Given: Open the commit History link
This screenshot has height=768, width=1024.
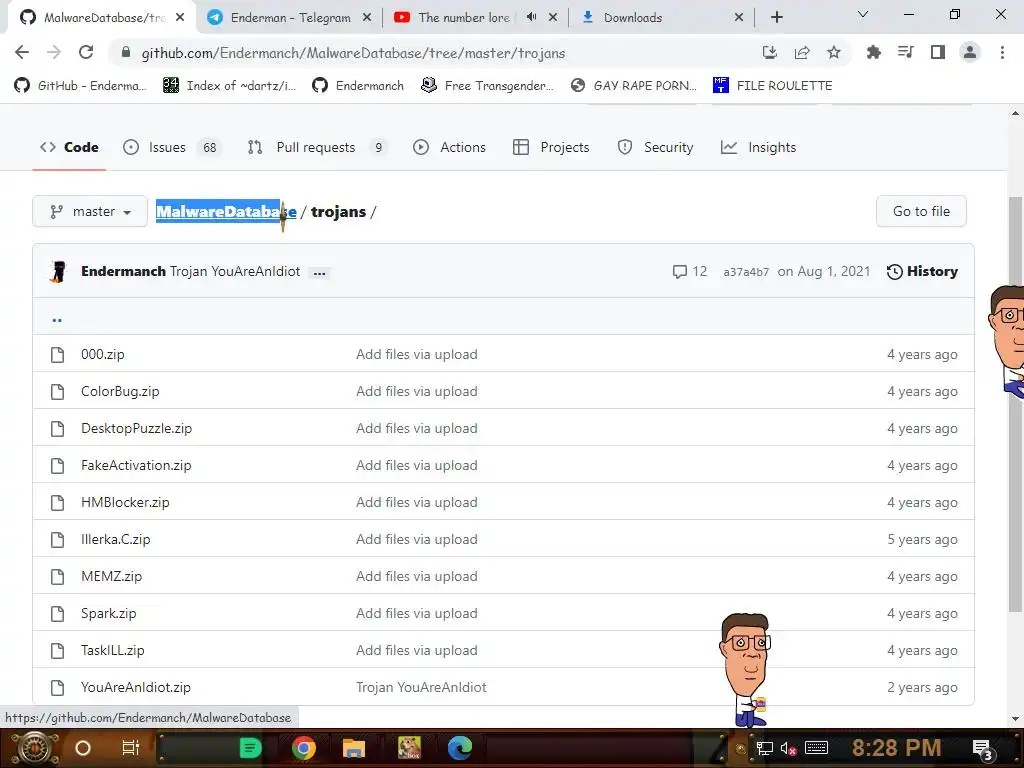Looking at the screenshot, I should 922,271.
